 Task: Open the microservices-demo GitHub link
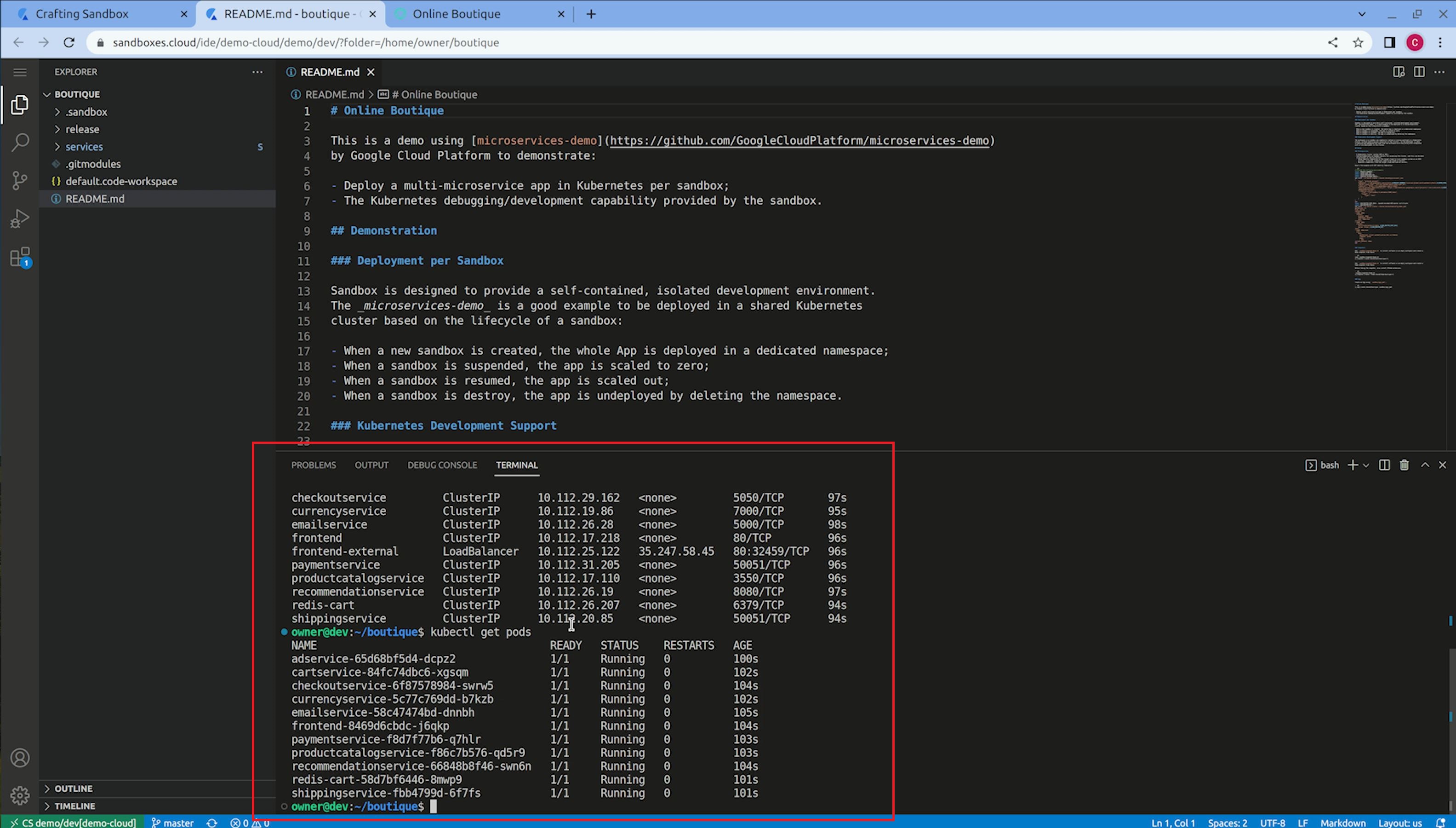(799, 140)
